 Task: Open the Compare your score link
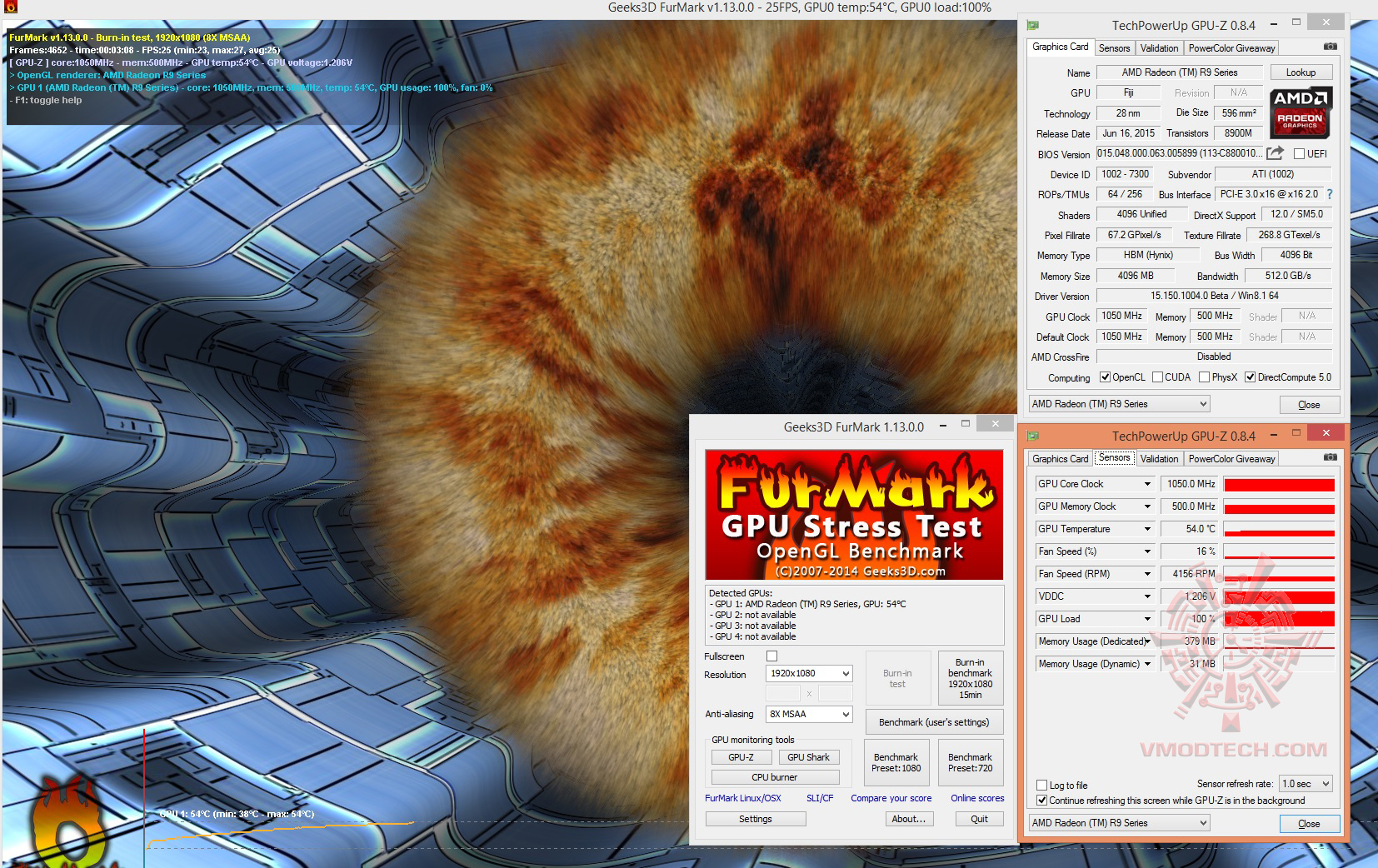coord(891,798)
